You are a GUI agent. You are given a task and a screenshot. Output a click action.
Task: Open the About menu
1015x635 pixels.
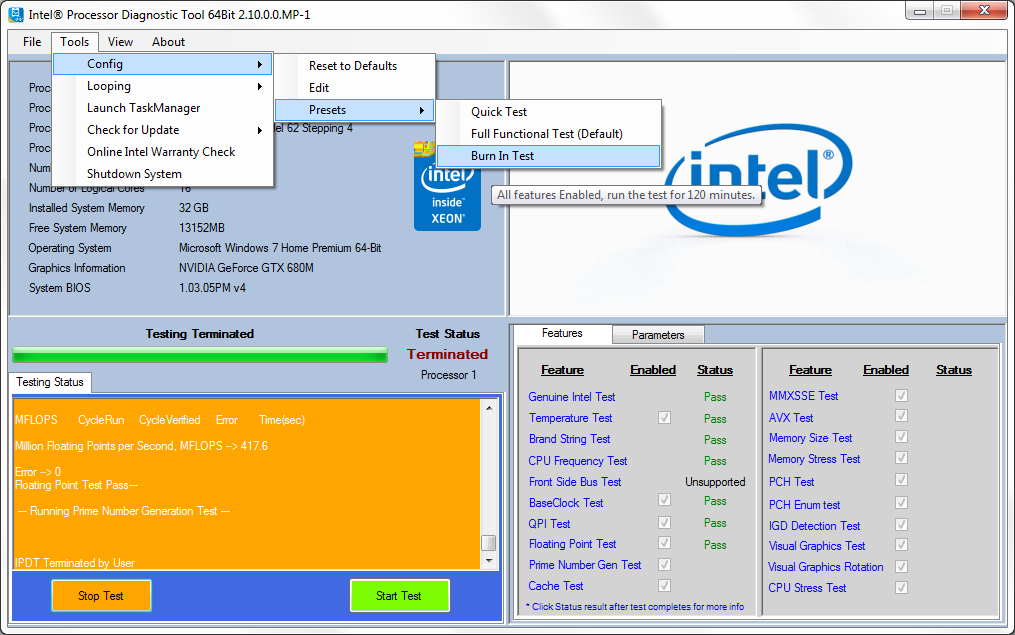coord(168,41)
